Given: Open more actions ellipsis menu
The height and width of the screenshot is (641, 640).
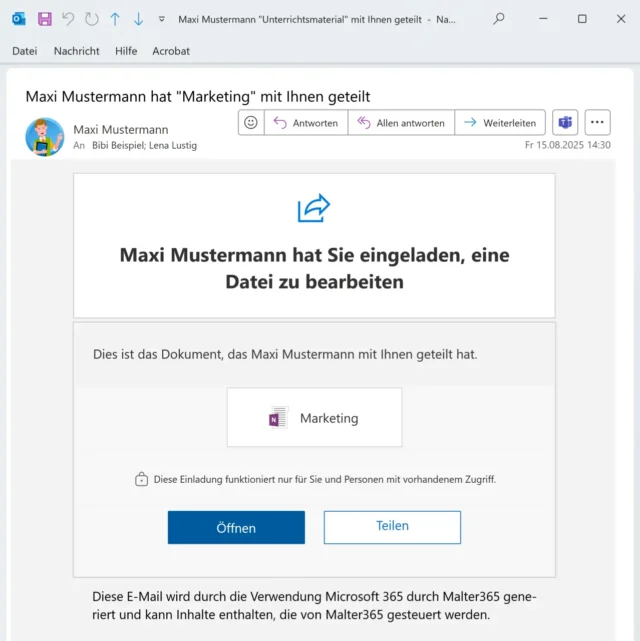Looking at the screenshot, I should click(x=597, y=123).
